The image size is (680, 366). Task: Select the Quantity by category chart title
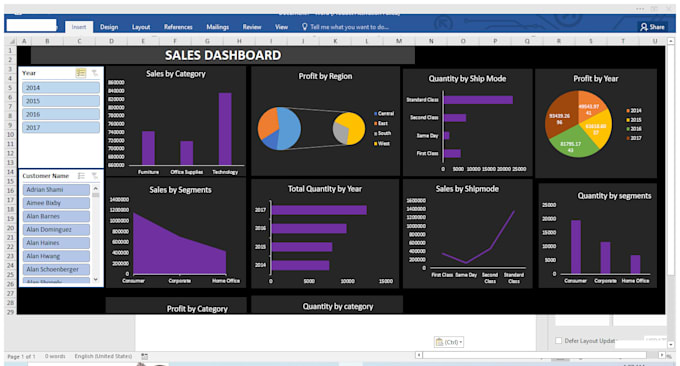pos(338,307)
